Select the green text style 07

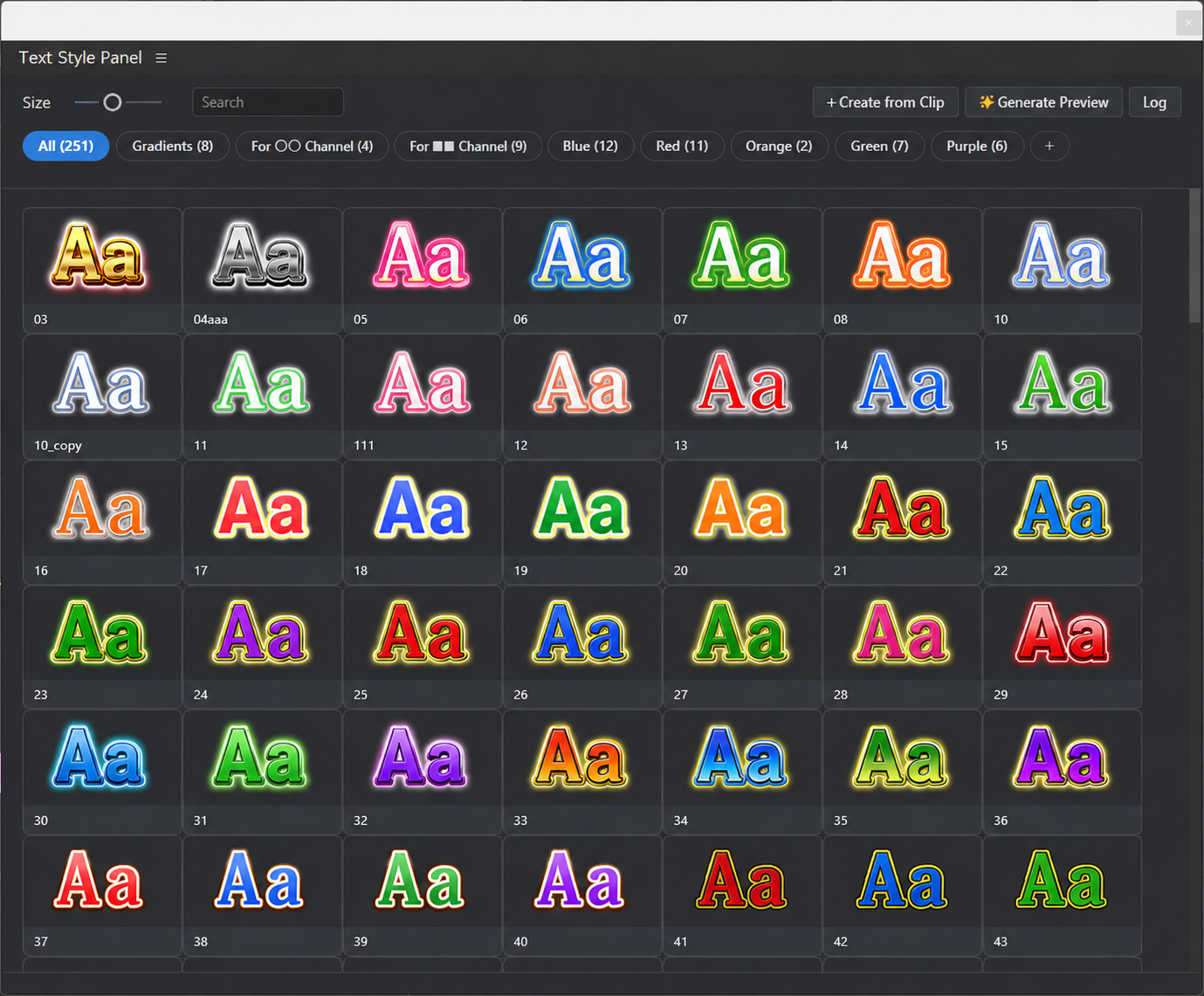(742, 270)
